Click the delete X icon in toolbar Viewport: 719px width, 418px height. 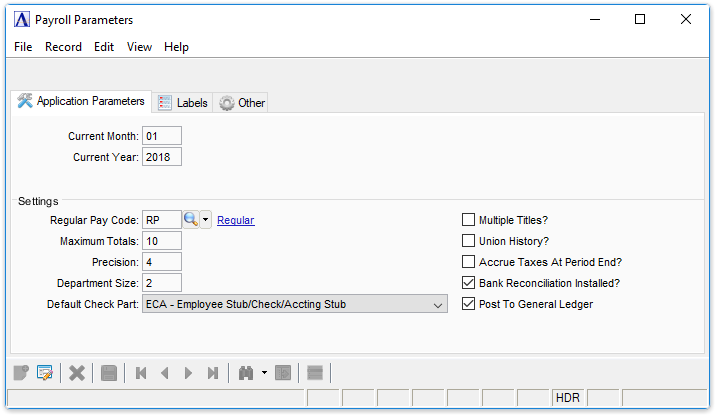77,373
